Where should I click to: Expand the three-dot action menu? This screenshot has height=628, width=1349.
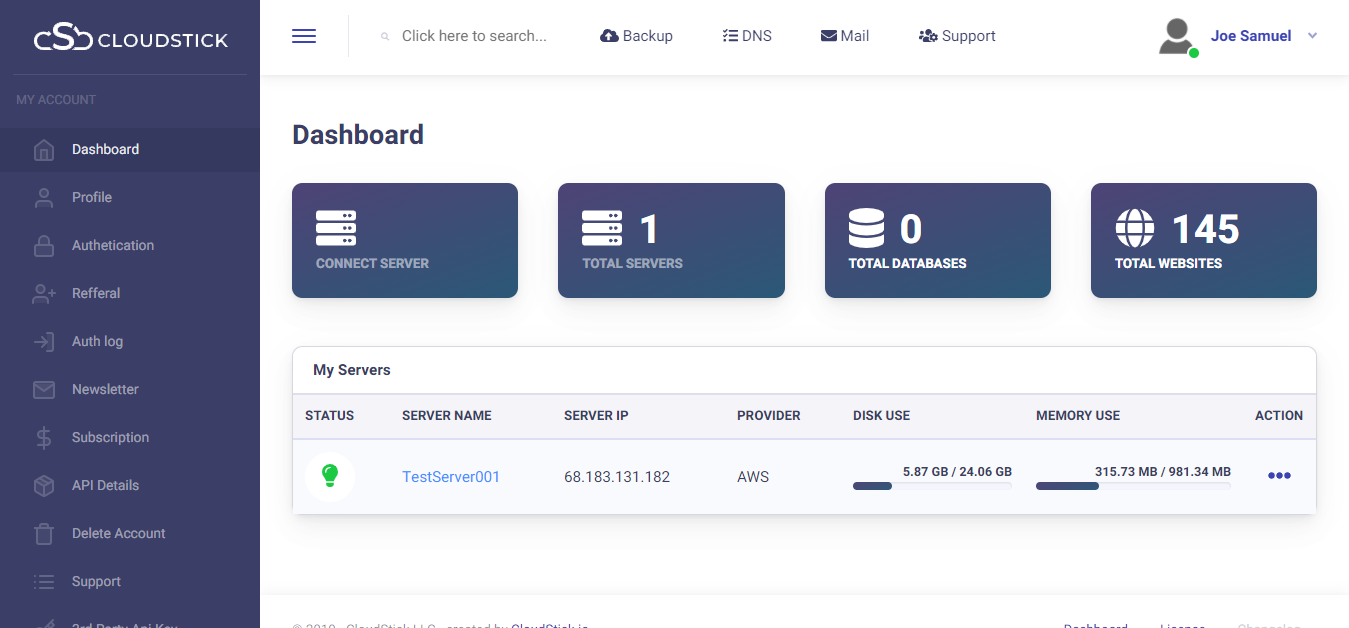(x=1279, y=476)
